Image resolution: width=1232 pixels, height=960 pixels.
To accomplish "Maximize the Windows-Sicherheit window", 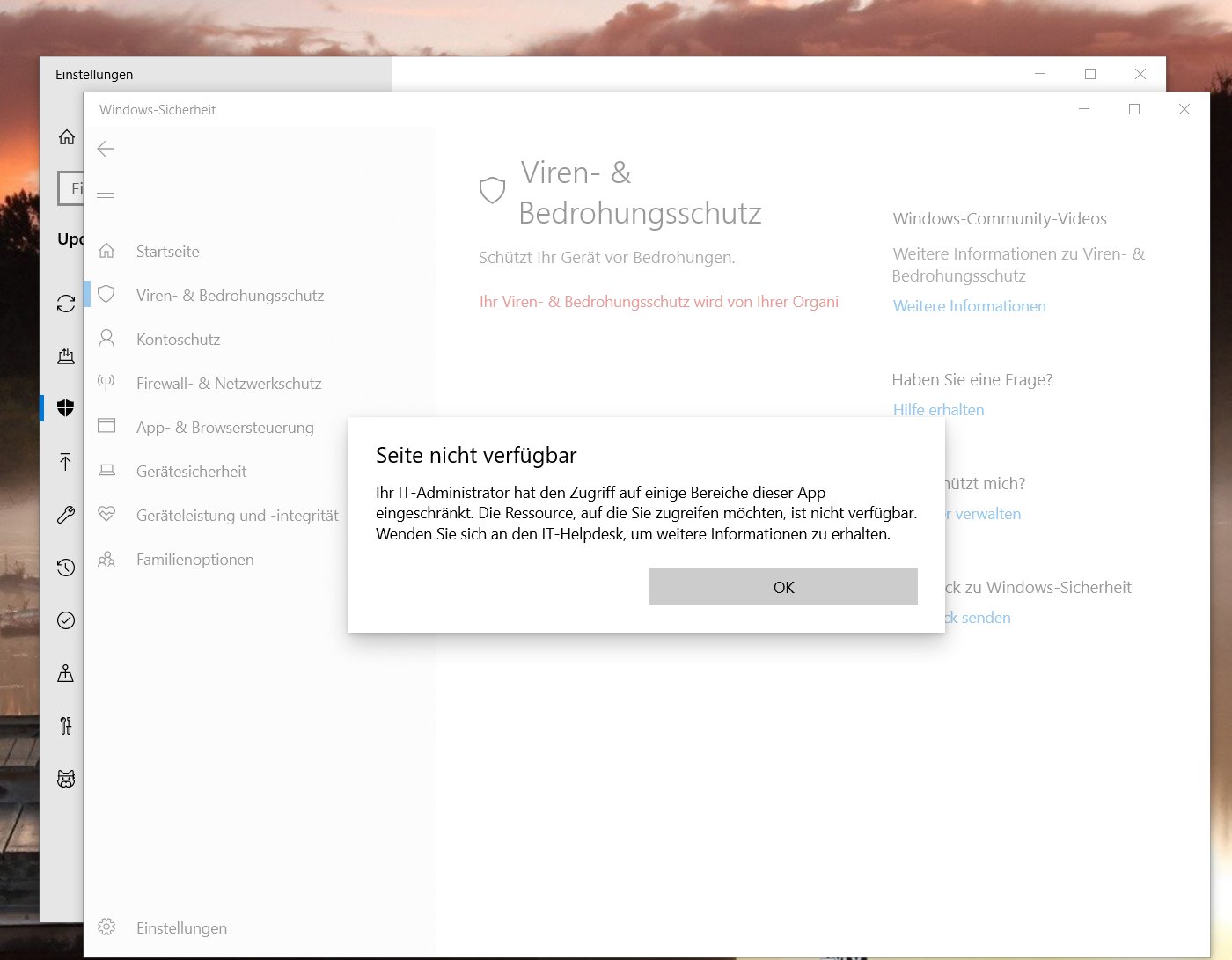I will (x=1134, y=109).
